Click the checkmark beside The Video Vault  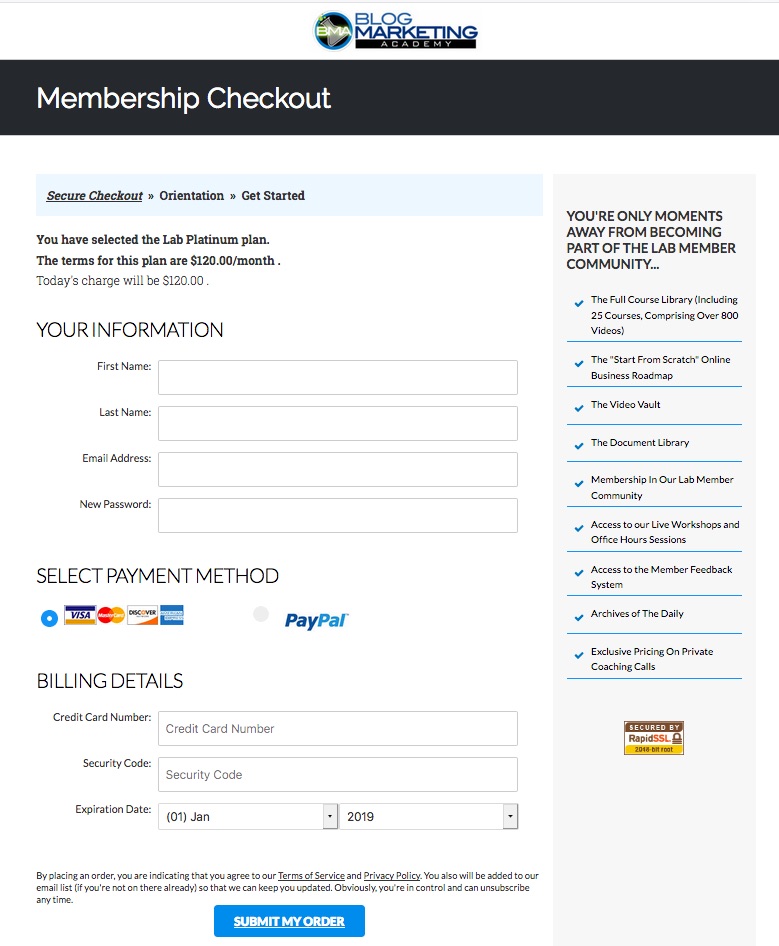click(x=579, y=408)
